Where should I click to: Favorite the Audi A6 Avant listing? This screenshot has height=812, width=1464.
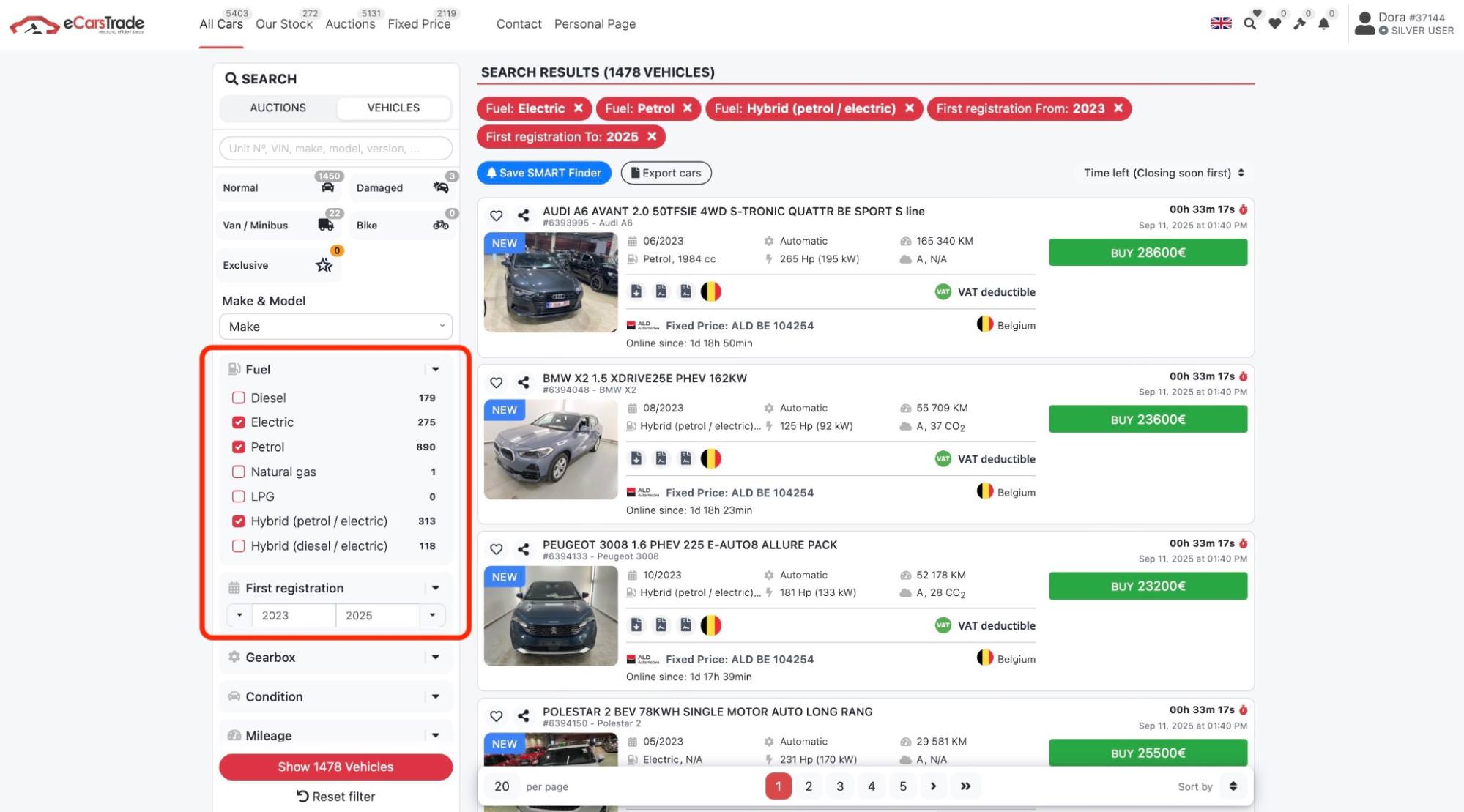point(497,215)
